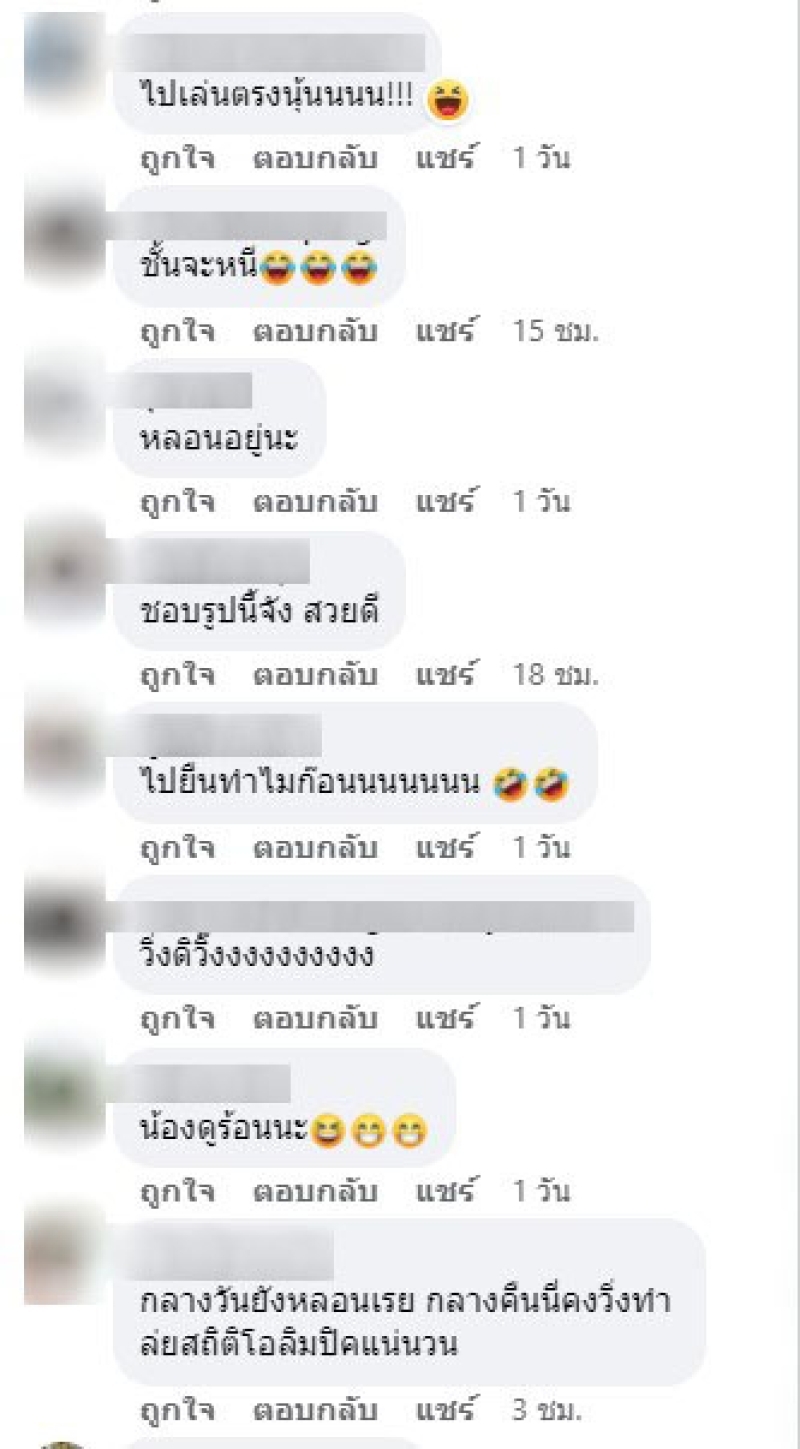Click the blurred name above ไปยืนทำไมก๊อนนนนนน
Screen dimensions: 800x1449
point(231,735)
